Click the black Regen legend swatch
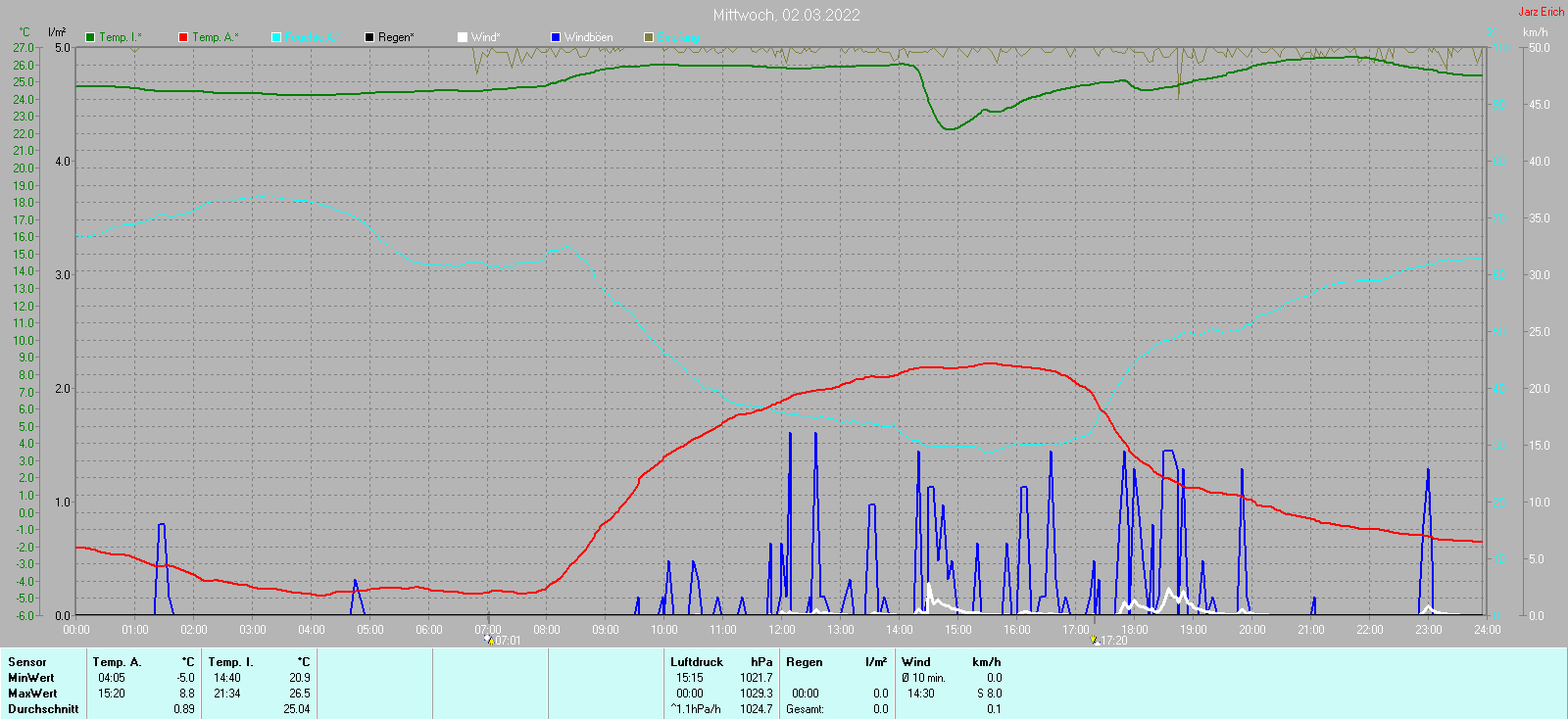Viewport: 1568px width, 719px height. pyautogui.click(x=369, y=37)
